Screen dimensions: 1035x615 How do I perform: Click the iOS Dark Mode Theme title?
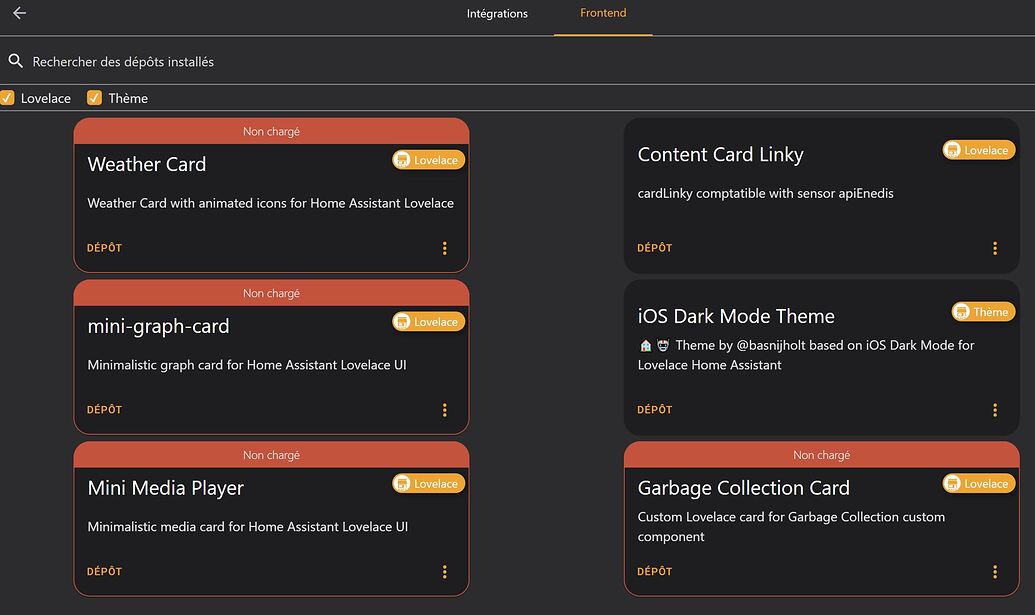pos(736,316)
